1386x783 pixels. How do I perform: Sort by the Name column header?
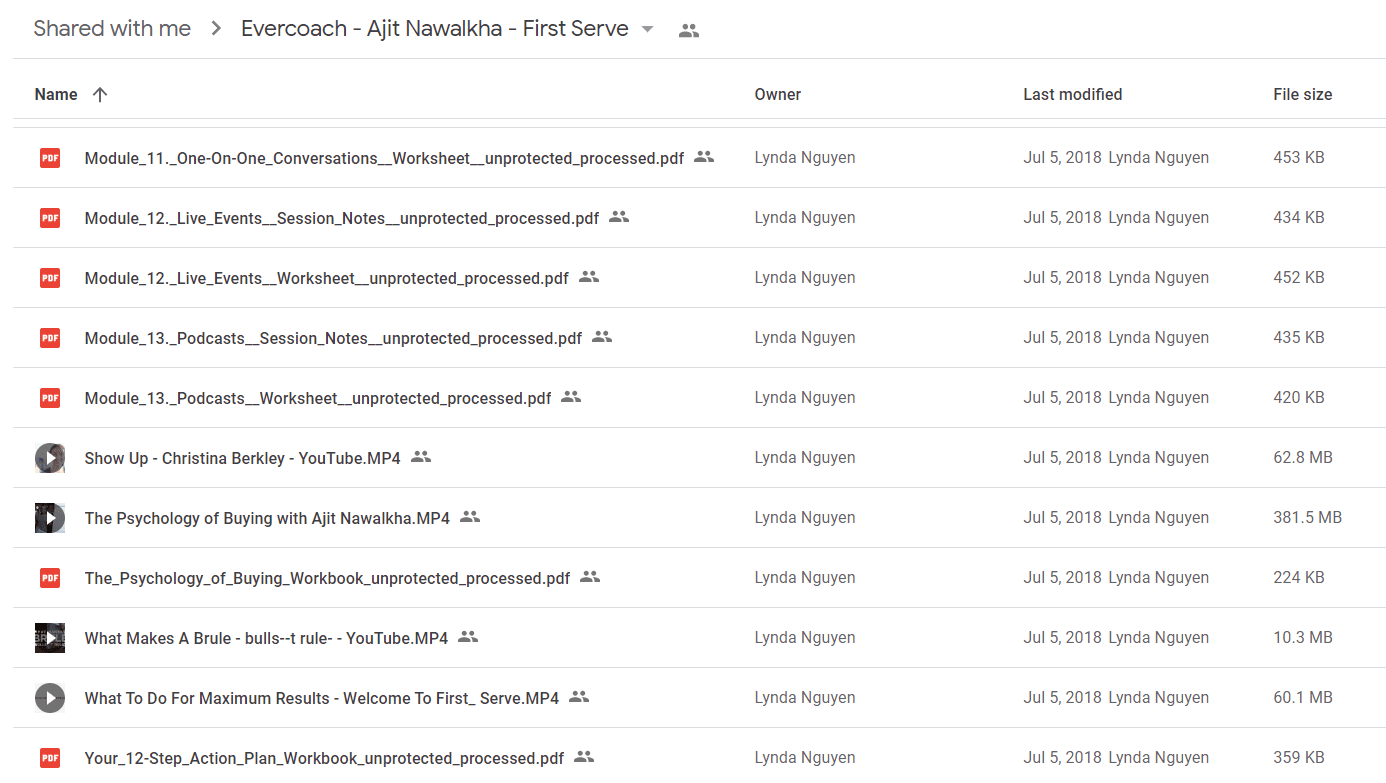[56, 94]
